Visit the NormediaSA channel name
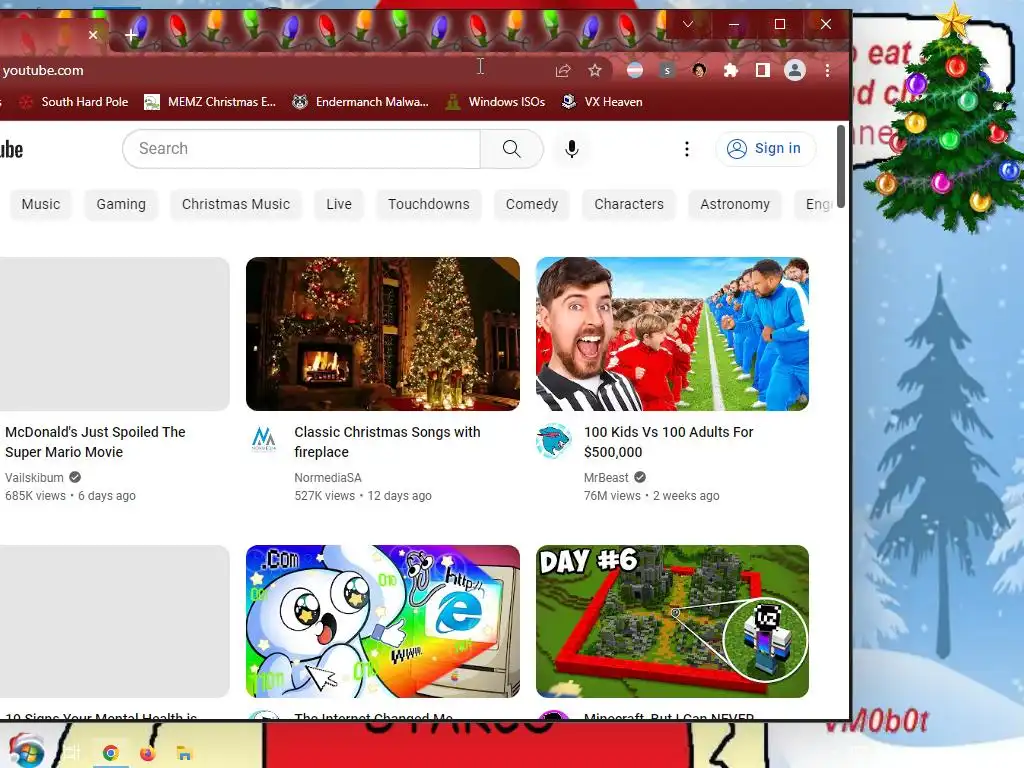 click(328, 477)
